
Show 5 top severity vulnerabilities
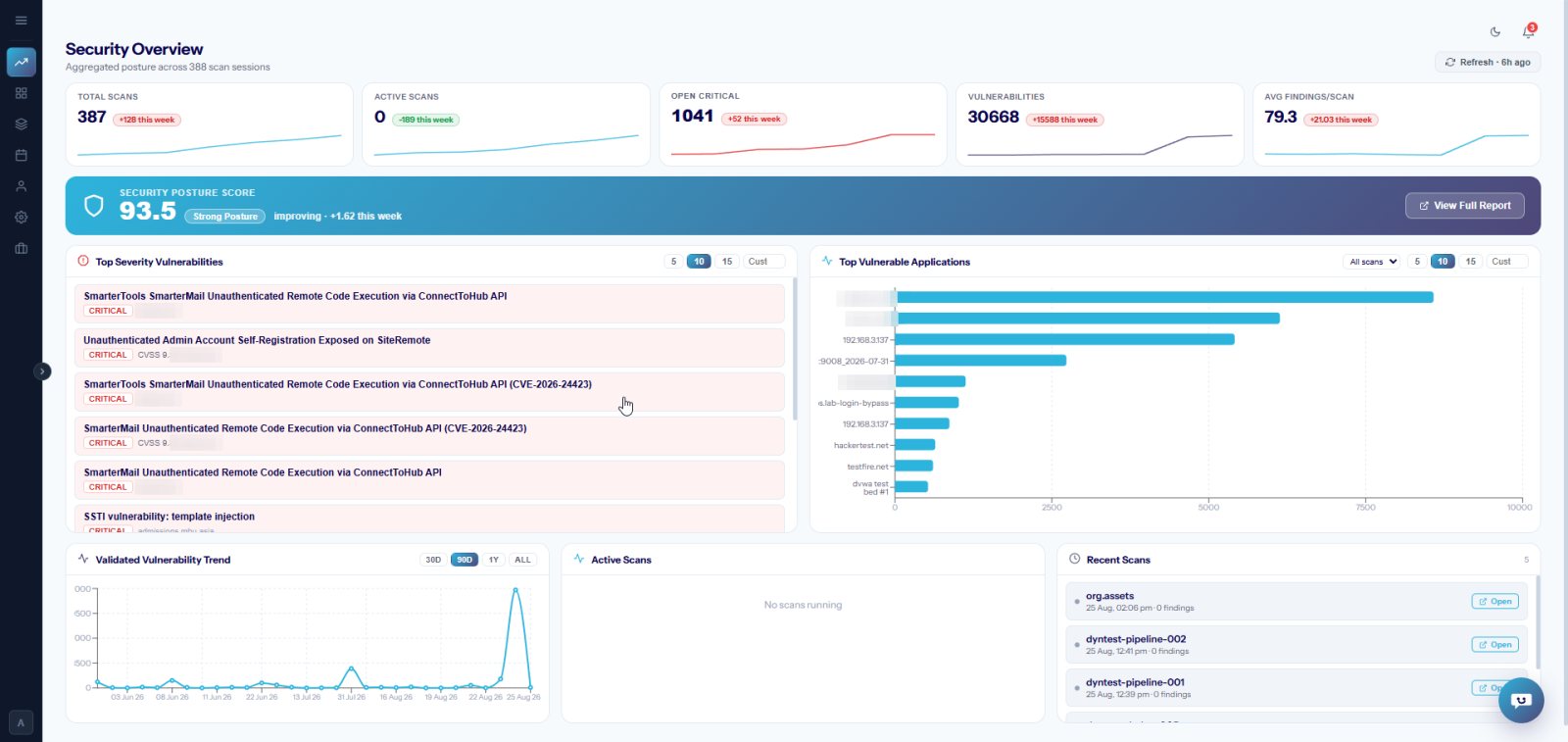pos(673,262)
